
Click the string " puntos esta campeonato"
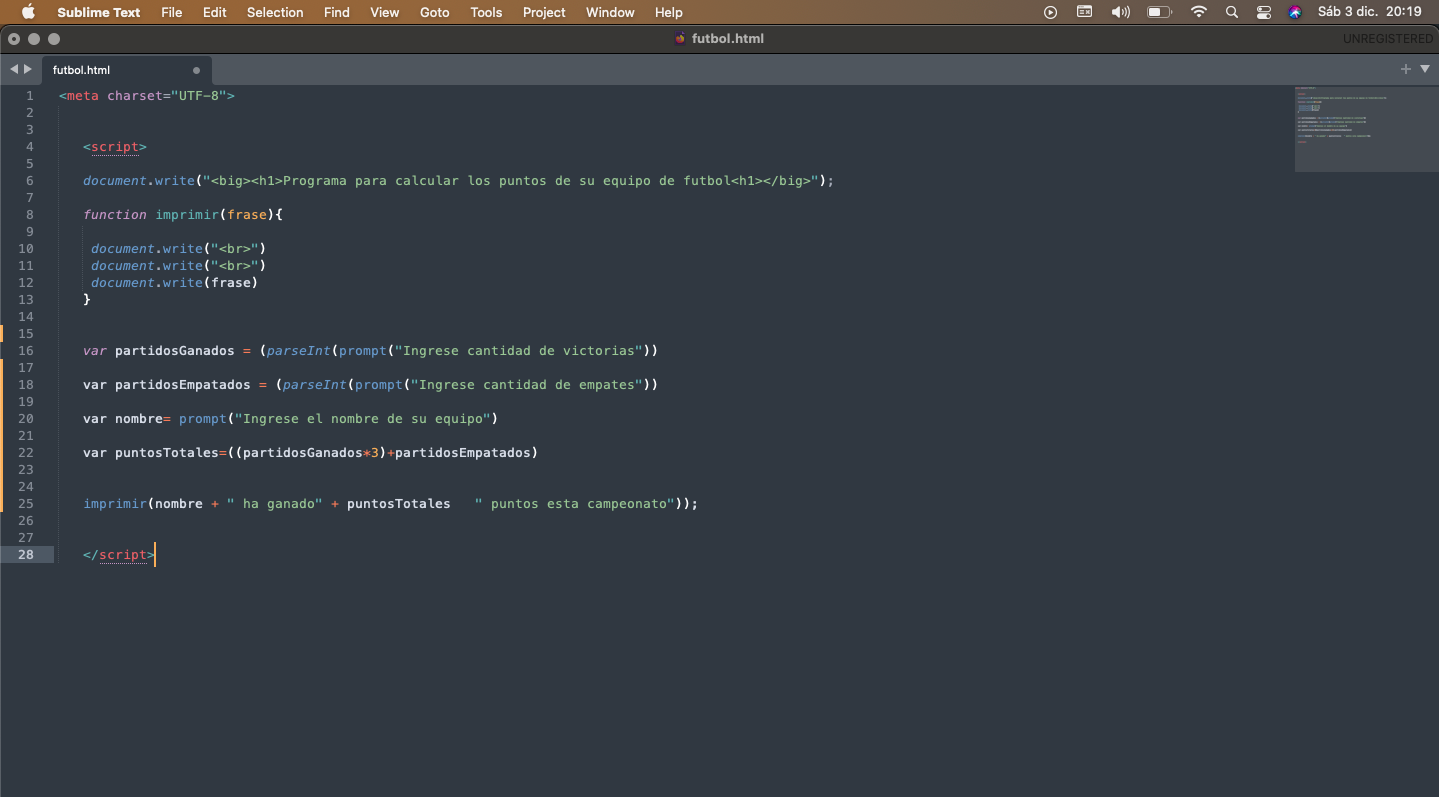pos(575,504)
